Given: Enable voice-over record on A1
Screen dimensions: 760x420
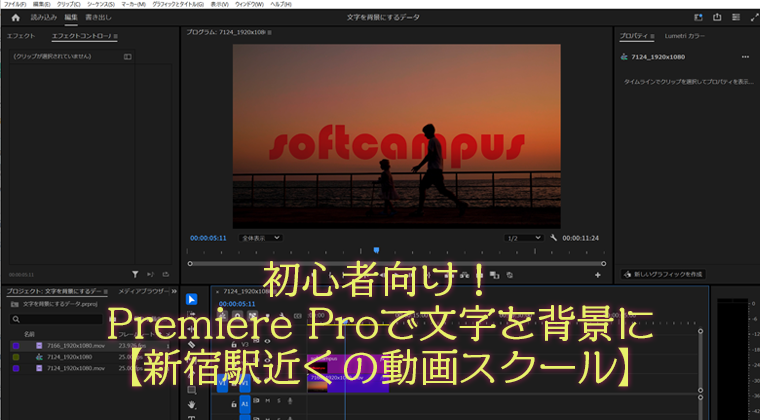Looking at the screenshot, I should pyautogui.click(x=290, y=401).
